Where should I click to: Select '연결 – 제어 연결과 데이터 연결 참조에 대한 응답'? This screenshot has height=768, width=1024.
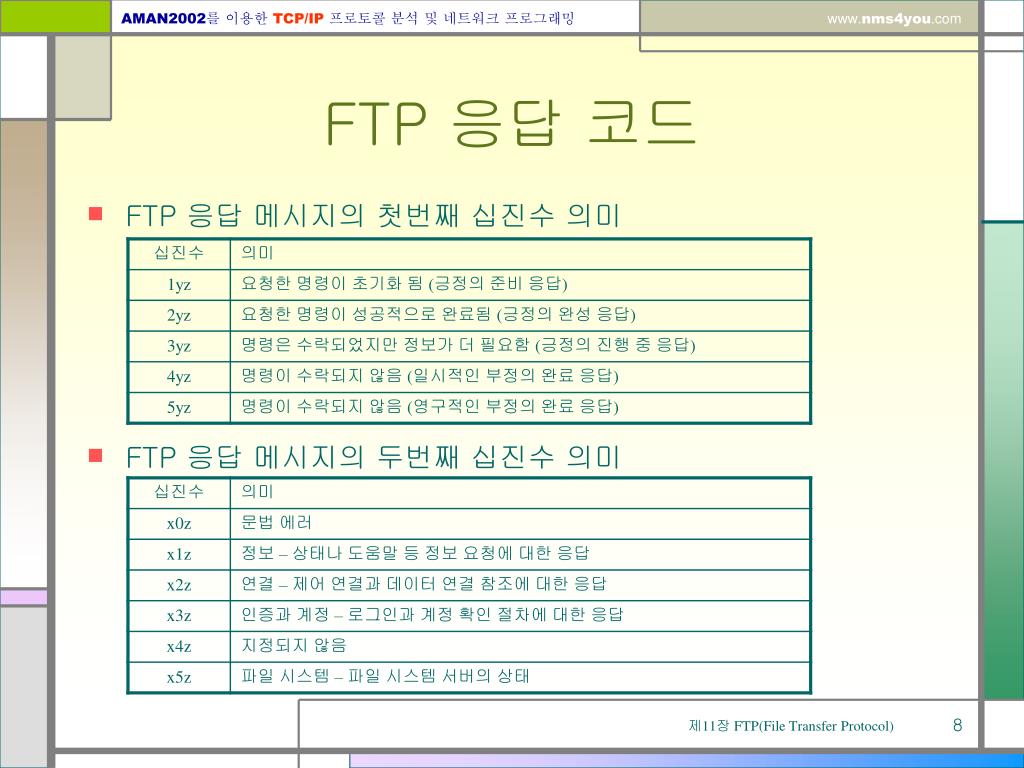click(x=424, y=584)
